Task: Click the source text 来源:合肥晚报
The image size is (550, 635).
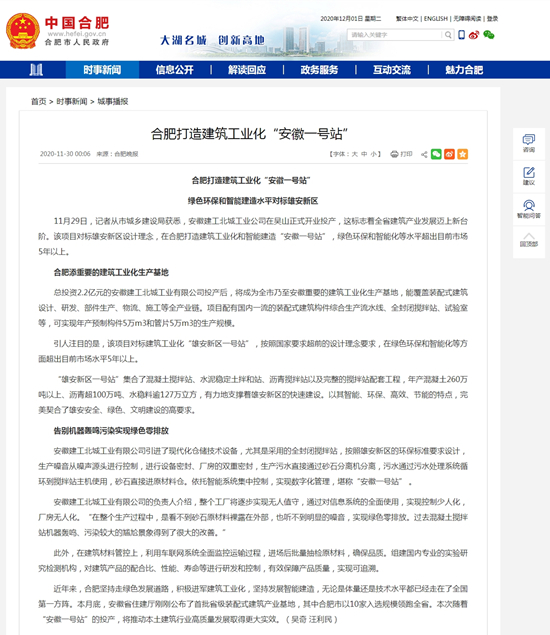Action: coord(117,154)
